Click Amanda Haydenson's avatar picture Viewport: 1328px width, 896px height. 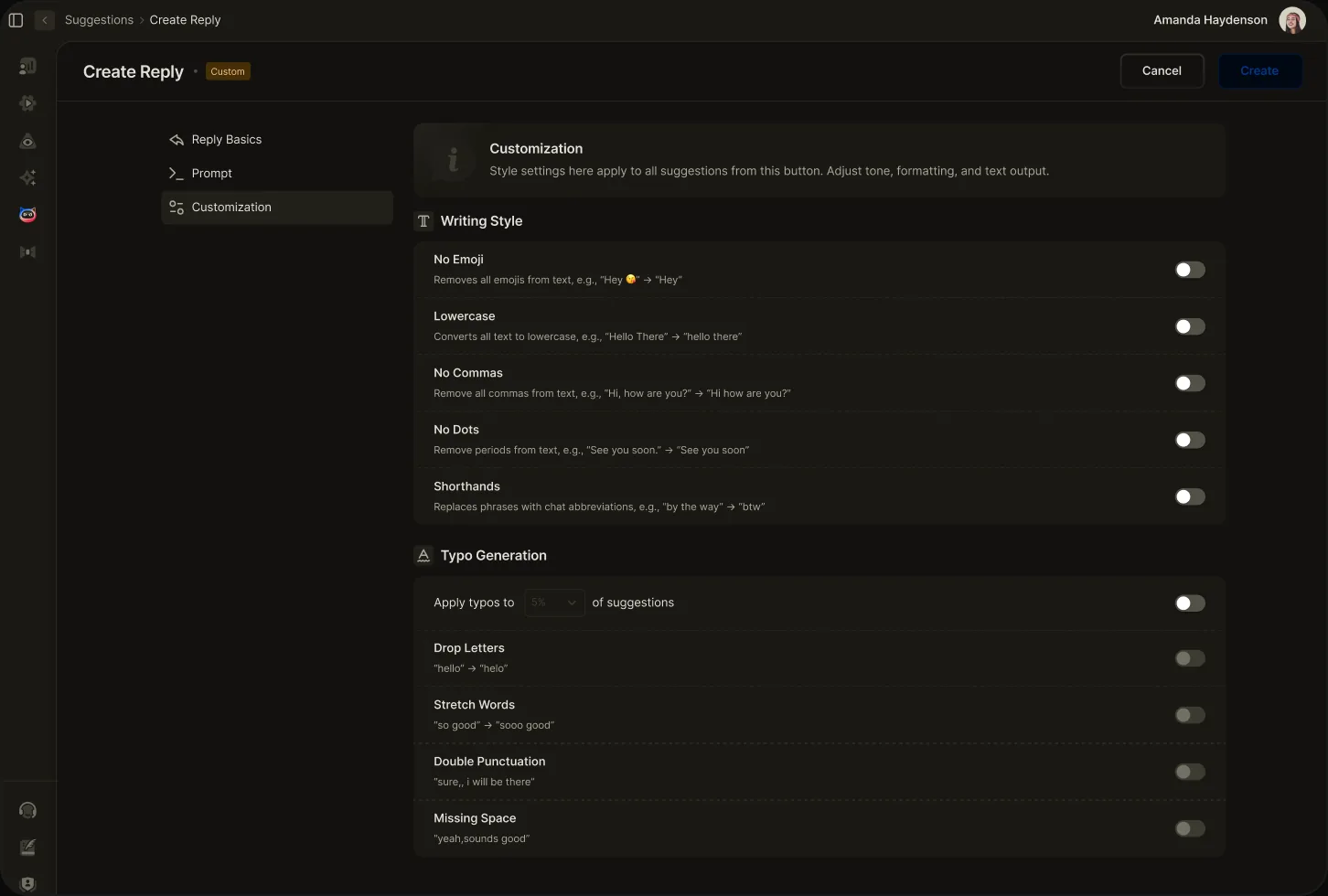click(x=1291, y=20)
